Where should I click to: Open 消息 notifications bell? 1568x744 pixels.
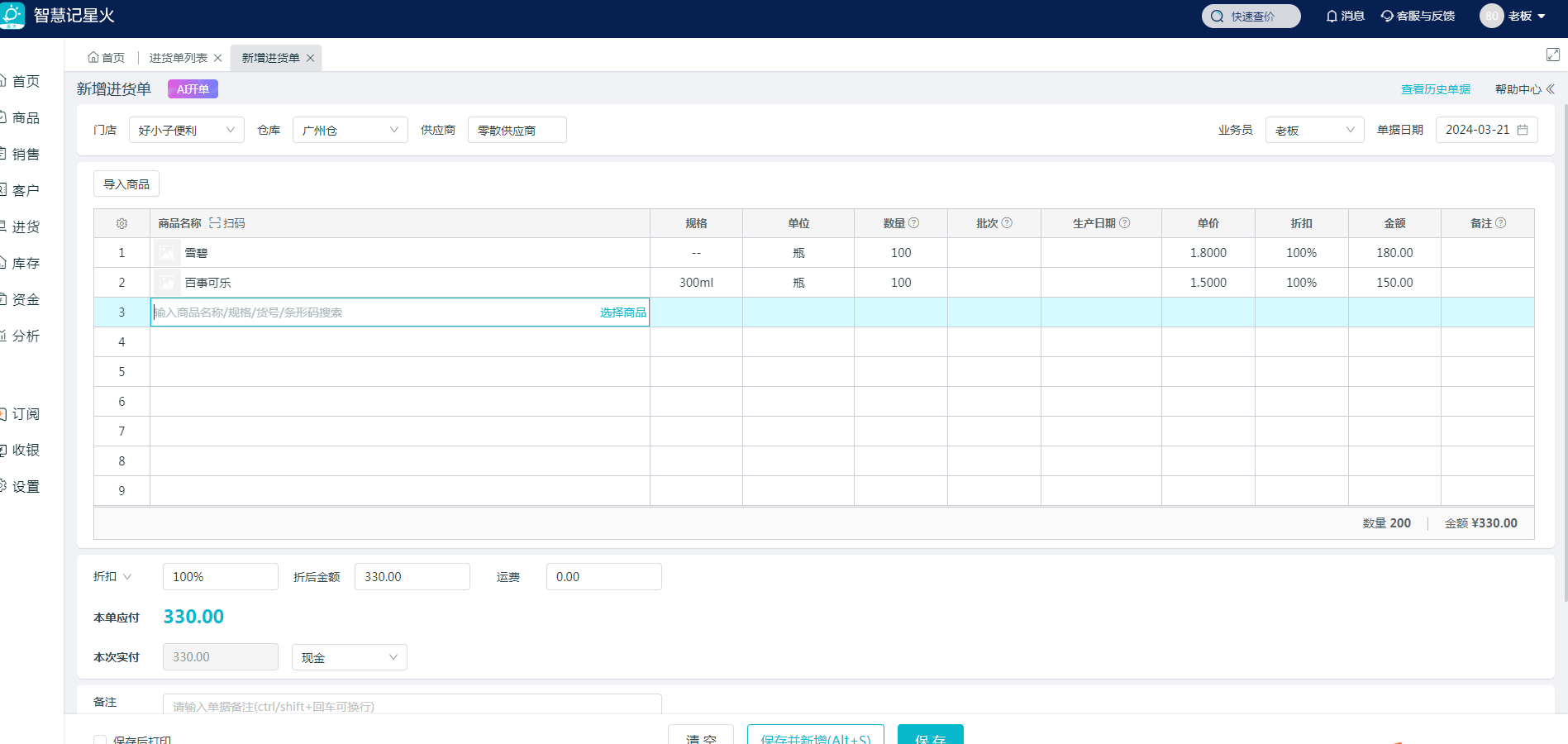pyautogui.click(x=1345, y=17)
